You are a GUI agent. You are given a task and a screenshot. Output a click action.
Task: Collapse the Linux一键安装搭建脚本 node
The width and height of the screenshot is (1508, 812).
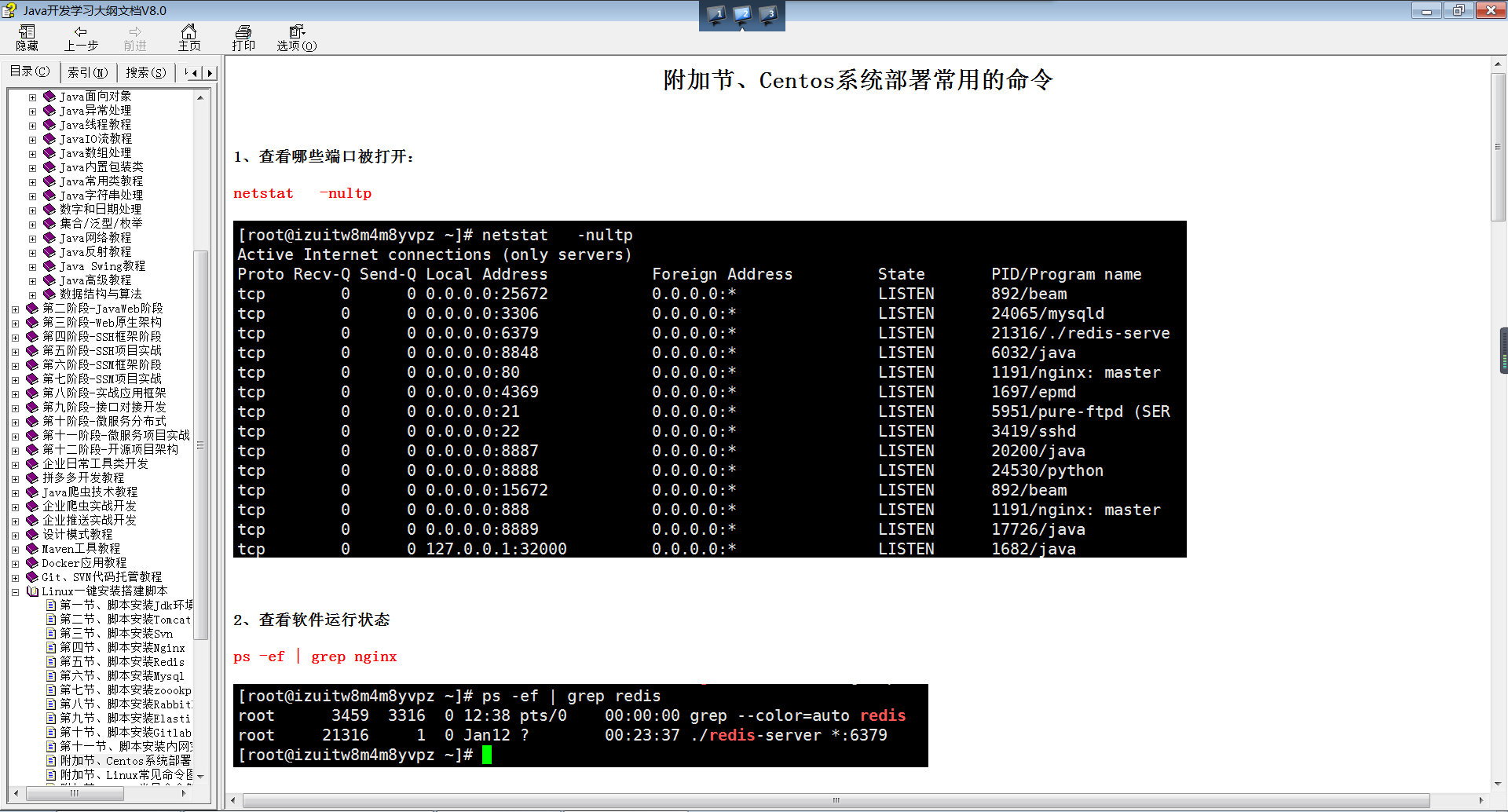pyautogui.click(x=15, y=592)
